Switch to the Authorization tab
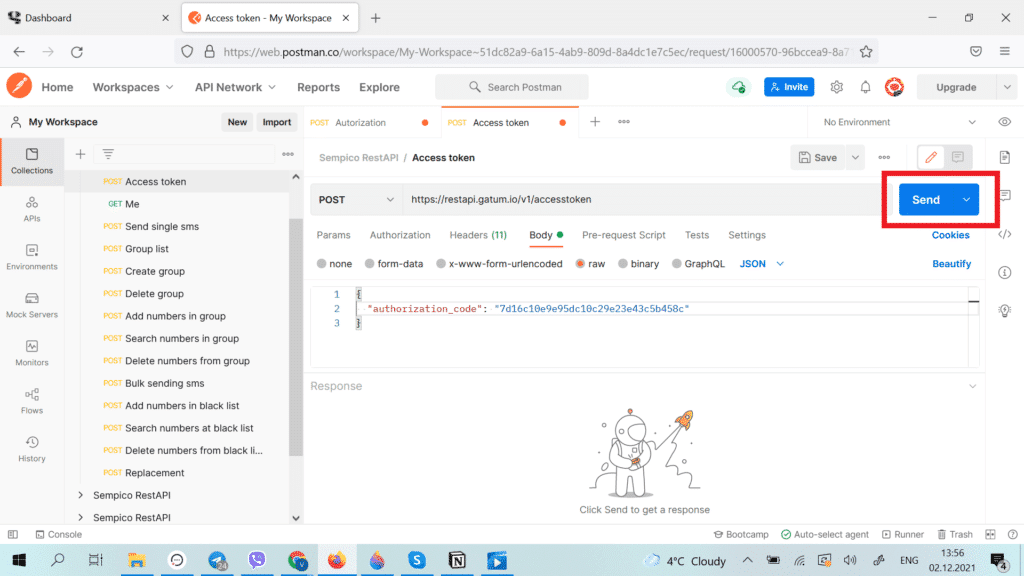 point(400,235)
